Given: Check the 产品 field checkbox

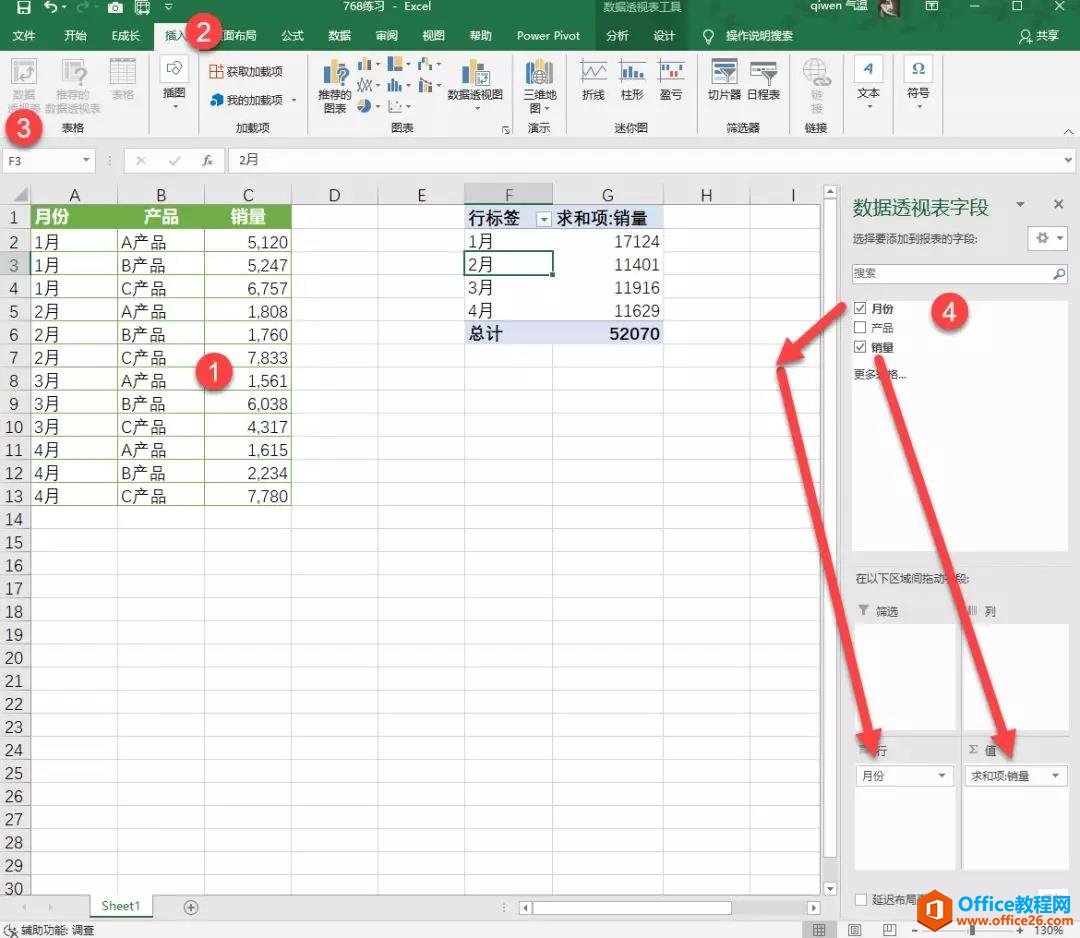Looking at the screenshot, I should (861, 329).
